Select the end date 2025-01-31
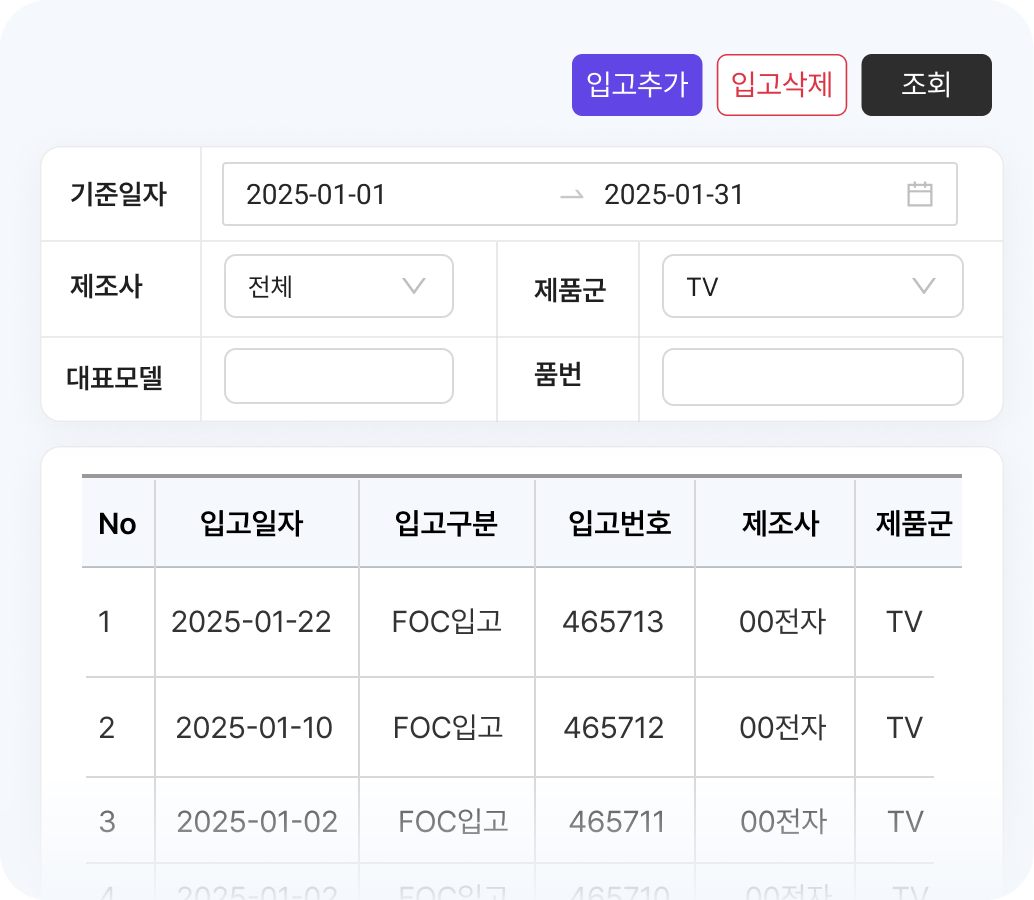This screenshot has width=1034, height=900. pos(674,195)
